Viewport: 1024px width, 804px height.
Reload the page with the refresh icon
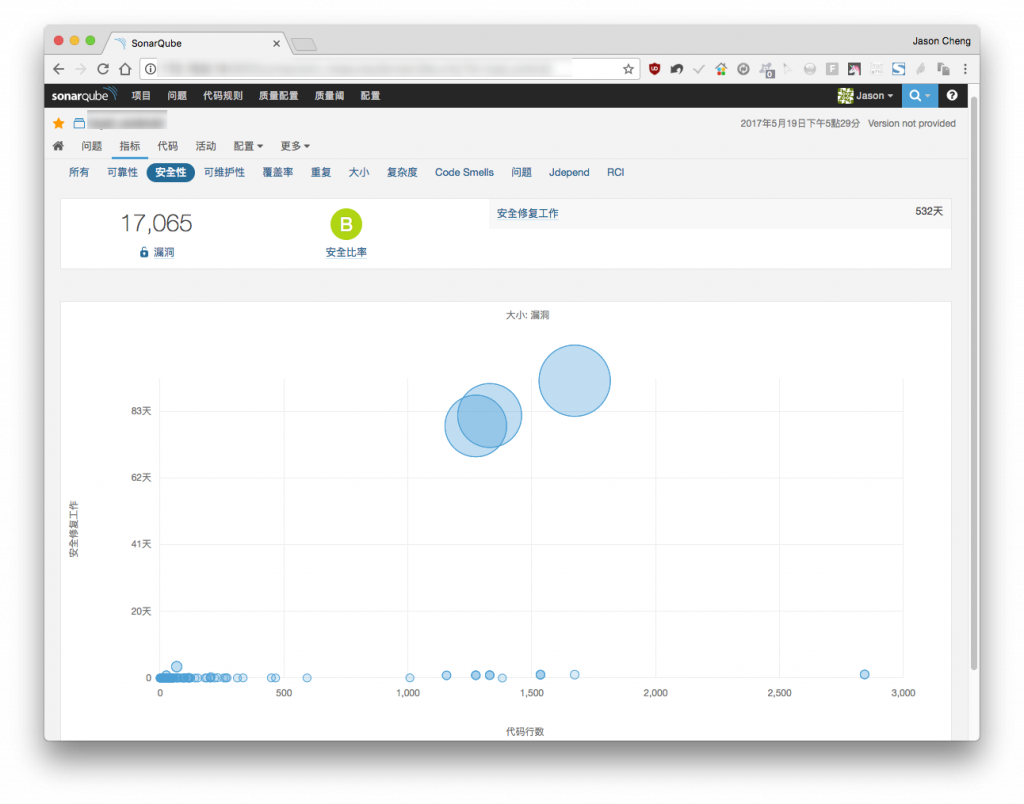(103, 69)
